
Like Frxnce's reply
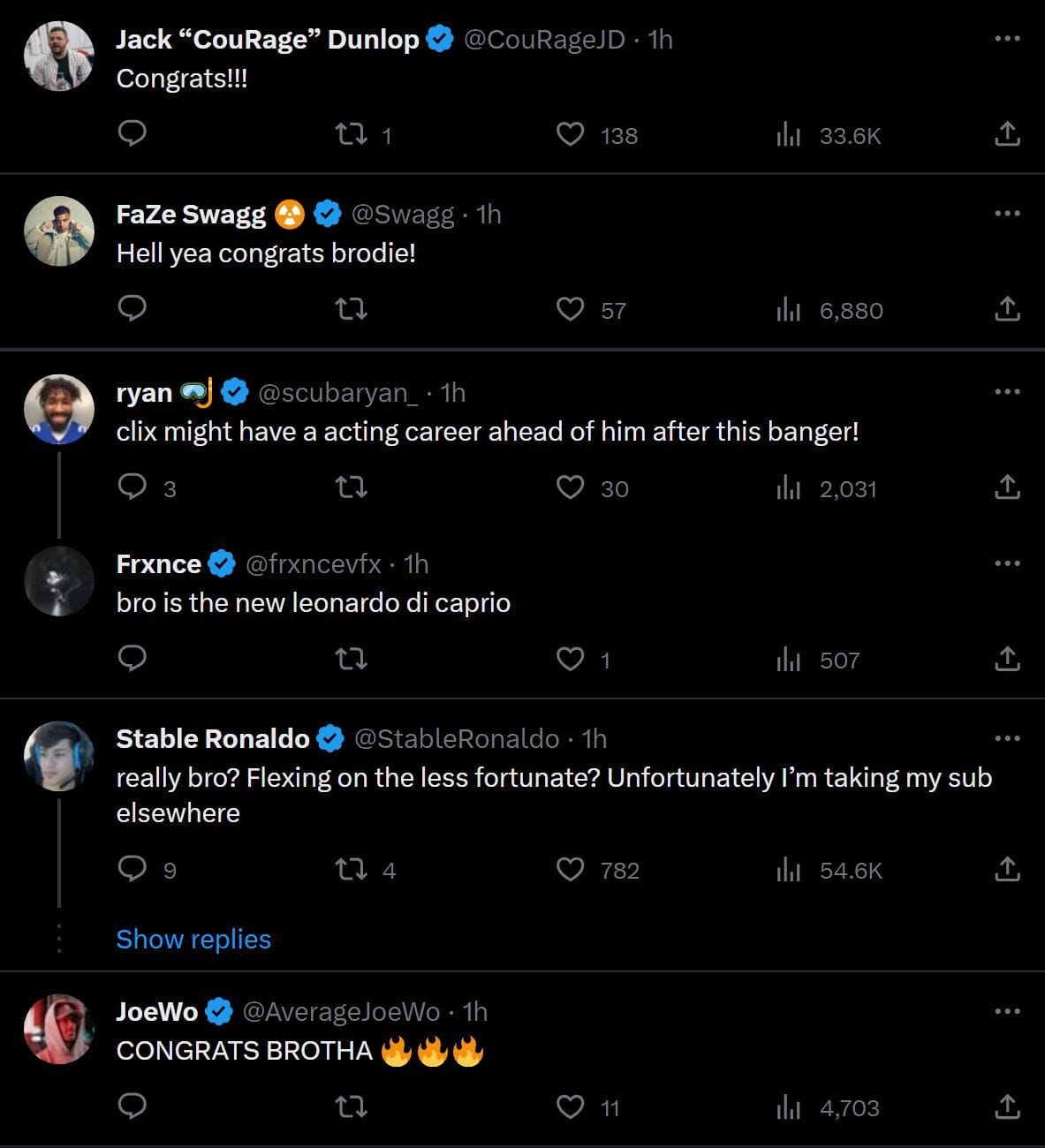[571, 659]
